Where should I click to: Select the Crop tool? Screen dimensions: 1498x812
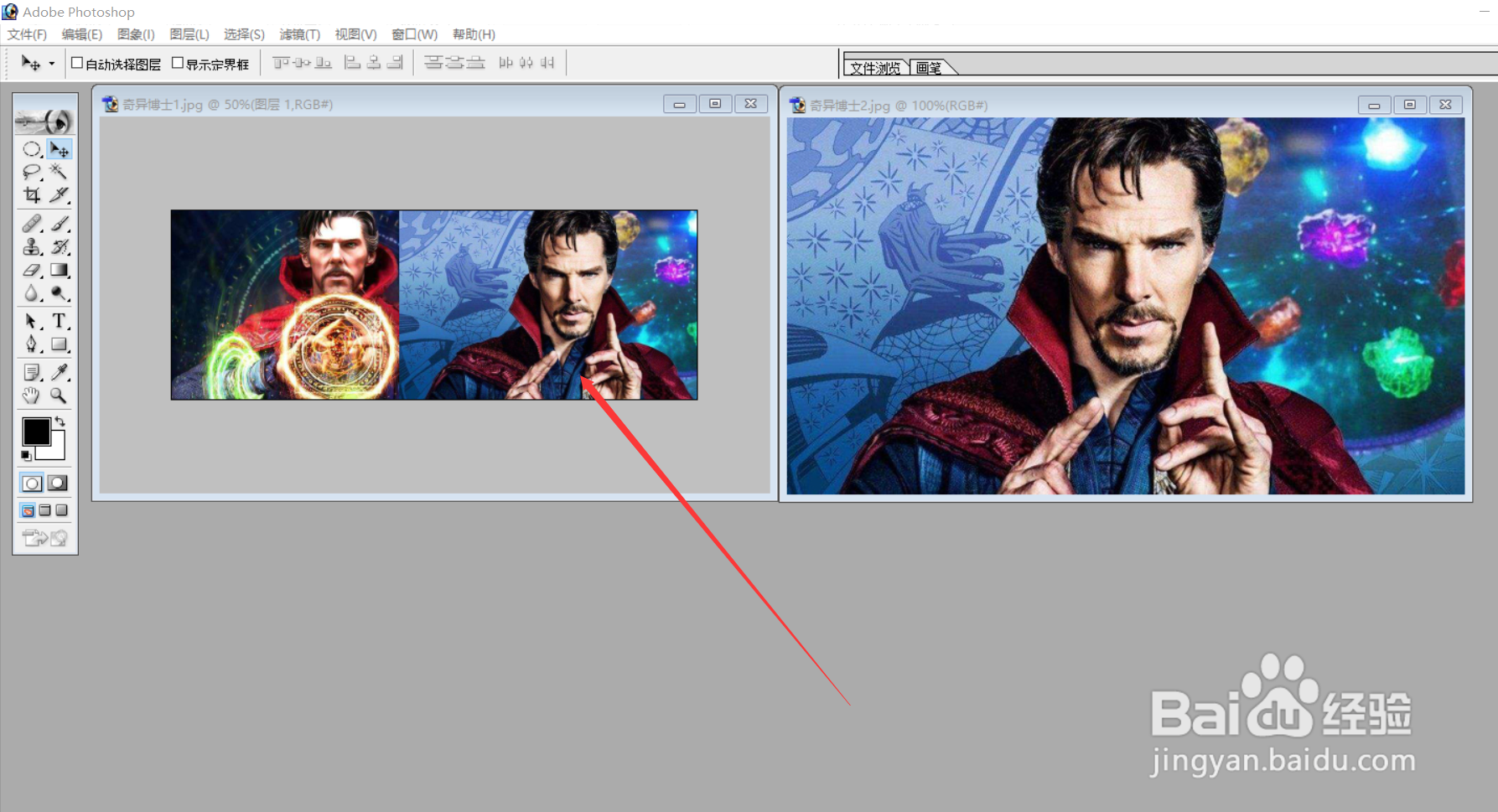point(32,195)
